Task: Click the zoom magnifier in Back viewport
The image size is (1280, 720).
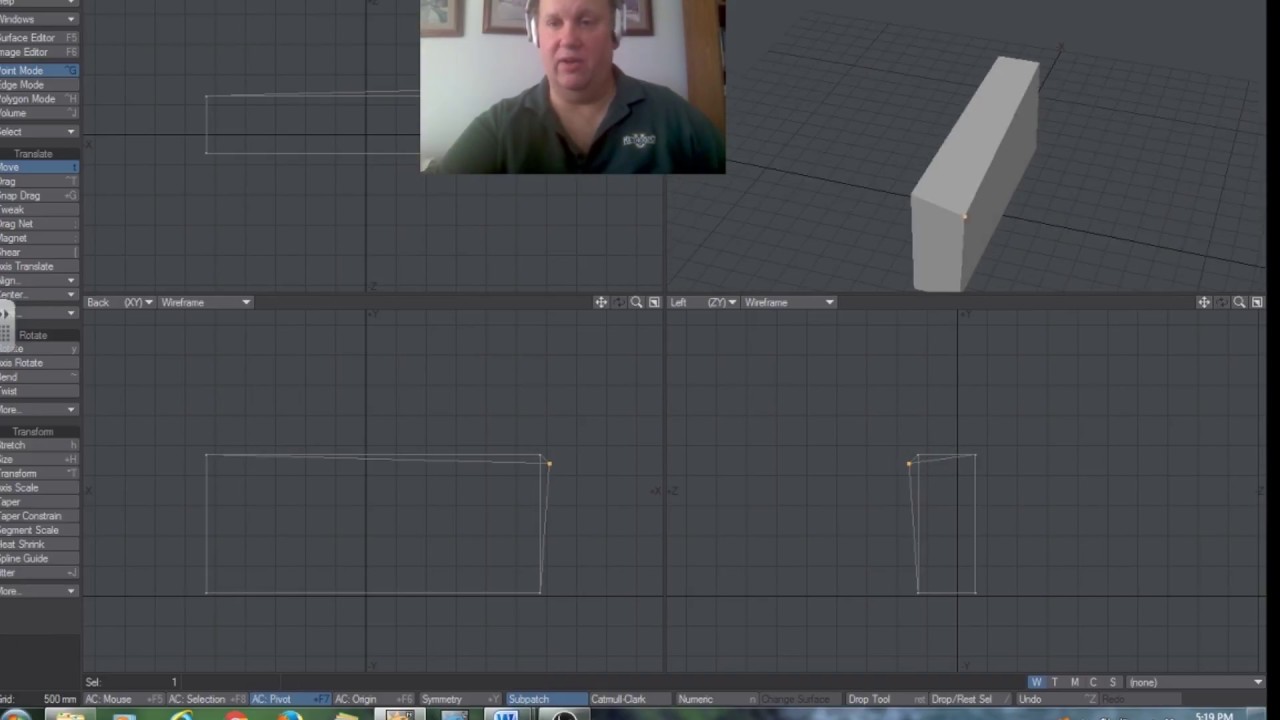Action: tap(636, 302)
